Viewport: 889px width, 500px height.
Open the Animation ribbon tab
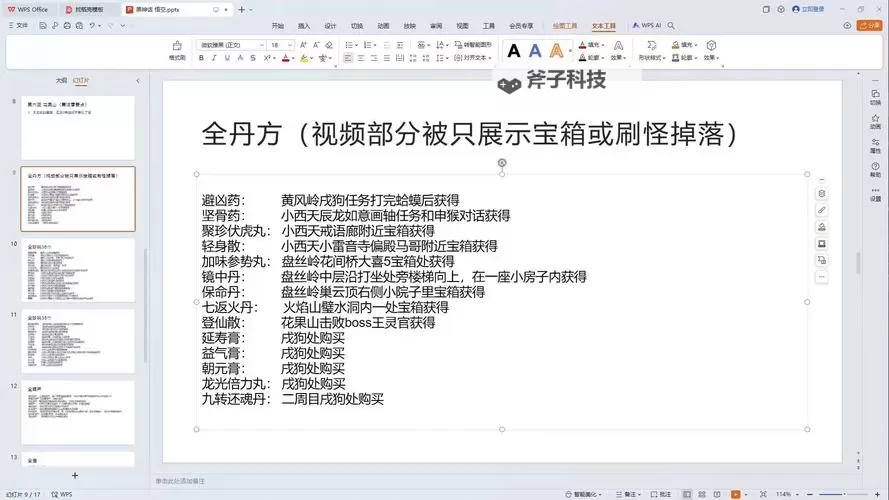pos(383,26)
